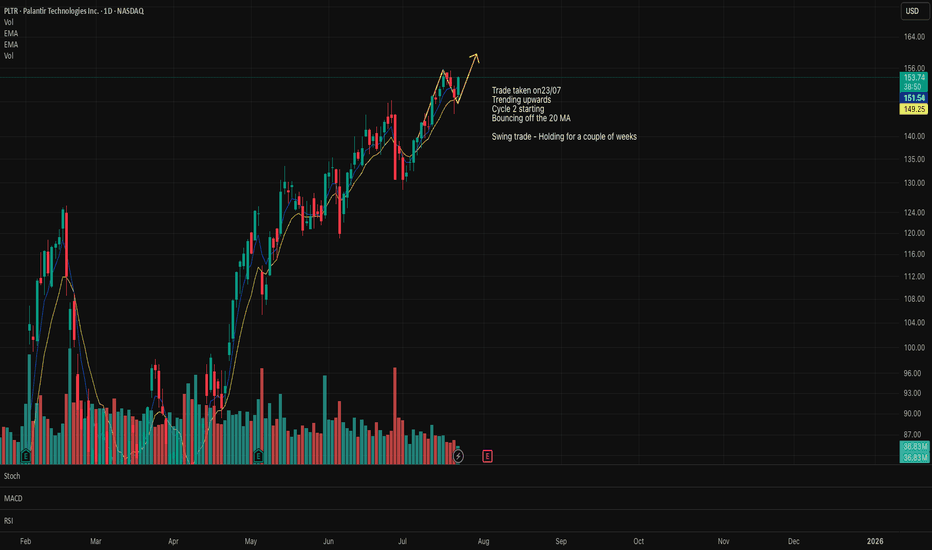Click the Aug label on time axis
932x550 pixels.
(x=483, y=542)
